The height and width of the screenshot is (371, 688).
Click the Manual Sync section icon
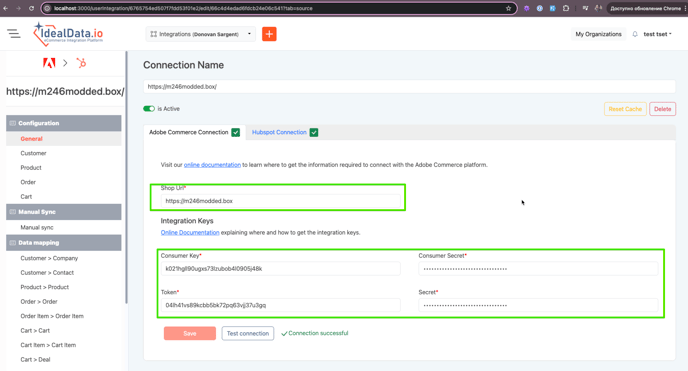13,212
